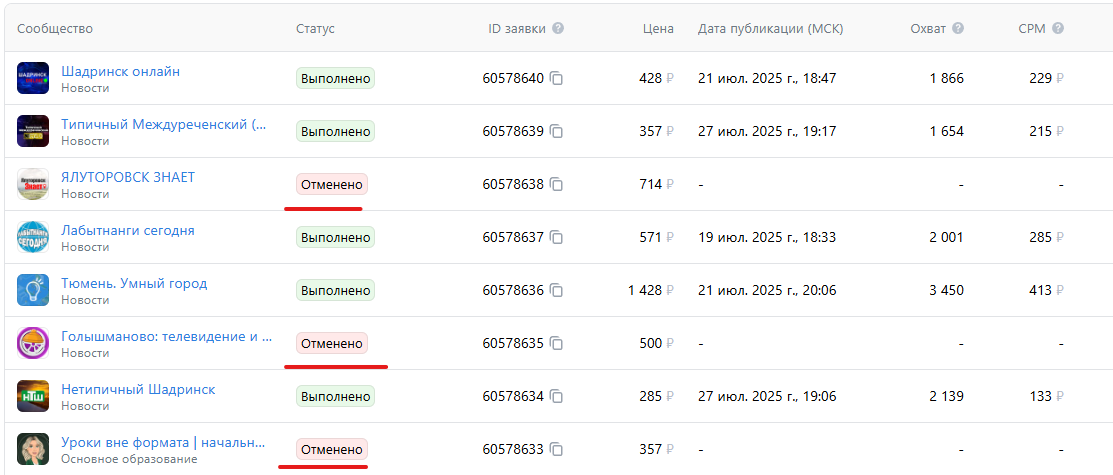Copy request ID 60578636

point(556,290)
